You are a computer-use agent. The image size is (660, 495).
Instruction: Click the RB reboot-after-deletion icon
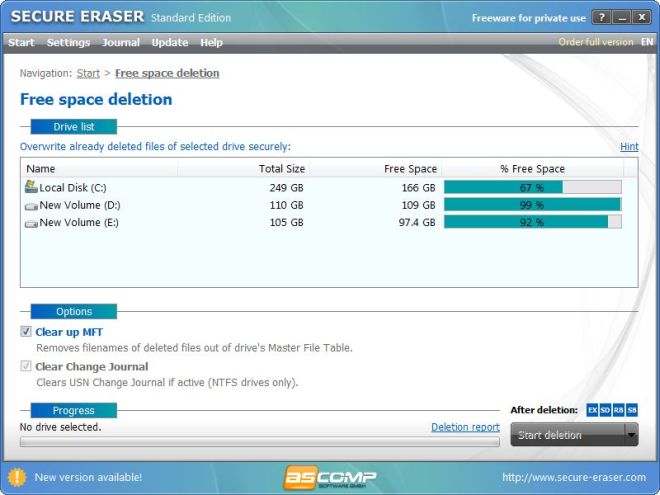point(618,410)
